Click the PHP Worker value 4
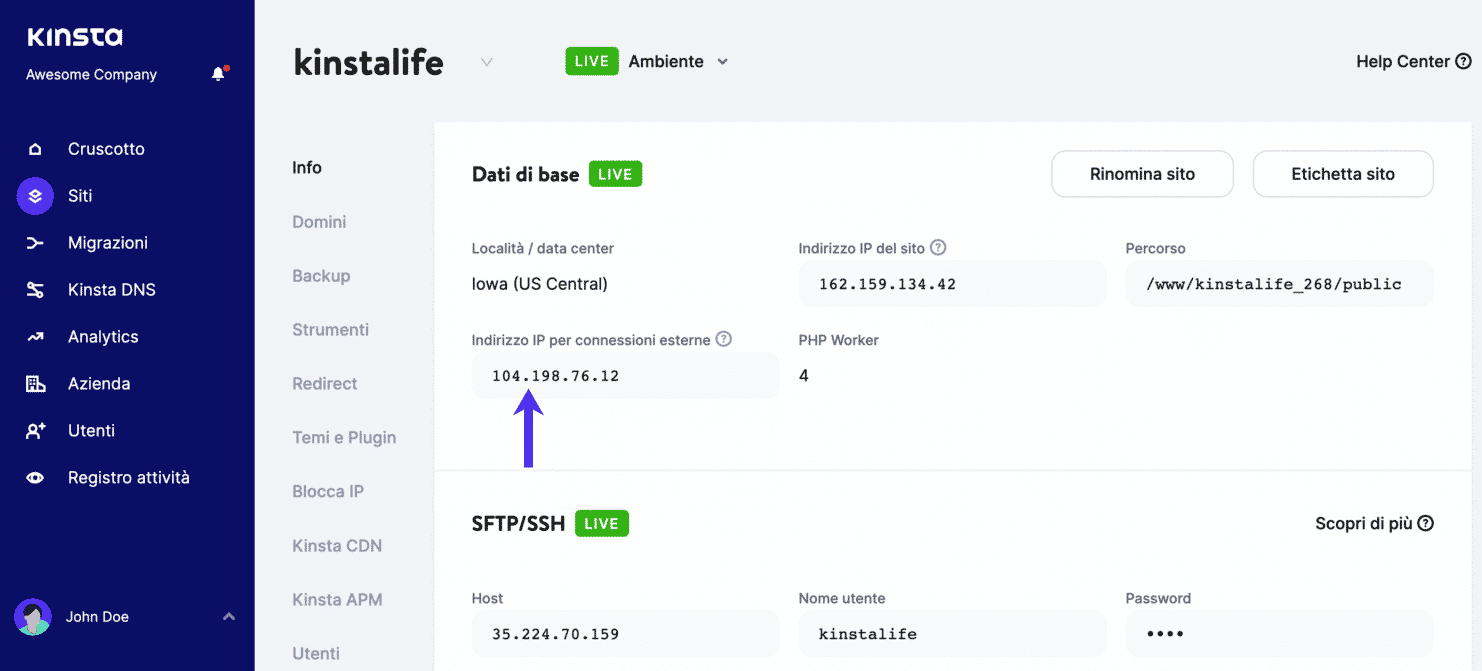Image resolution: width=1482 pixels, height=671 pixels. click(x=804, y=376)
